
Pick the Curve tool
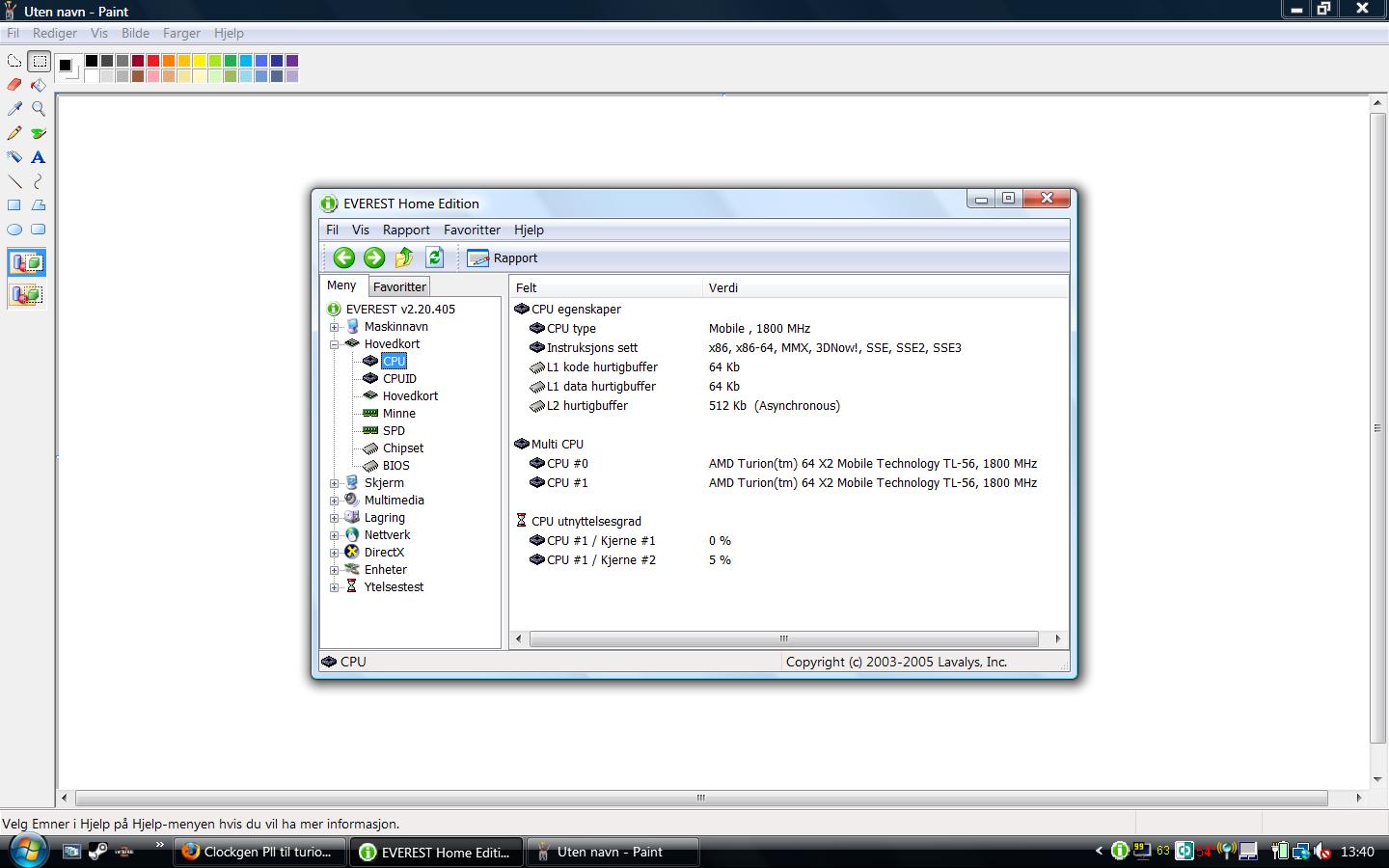[x=39, y=181]
